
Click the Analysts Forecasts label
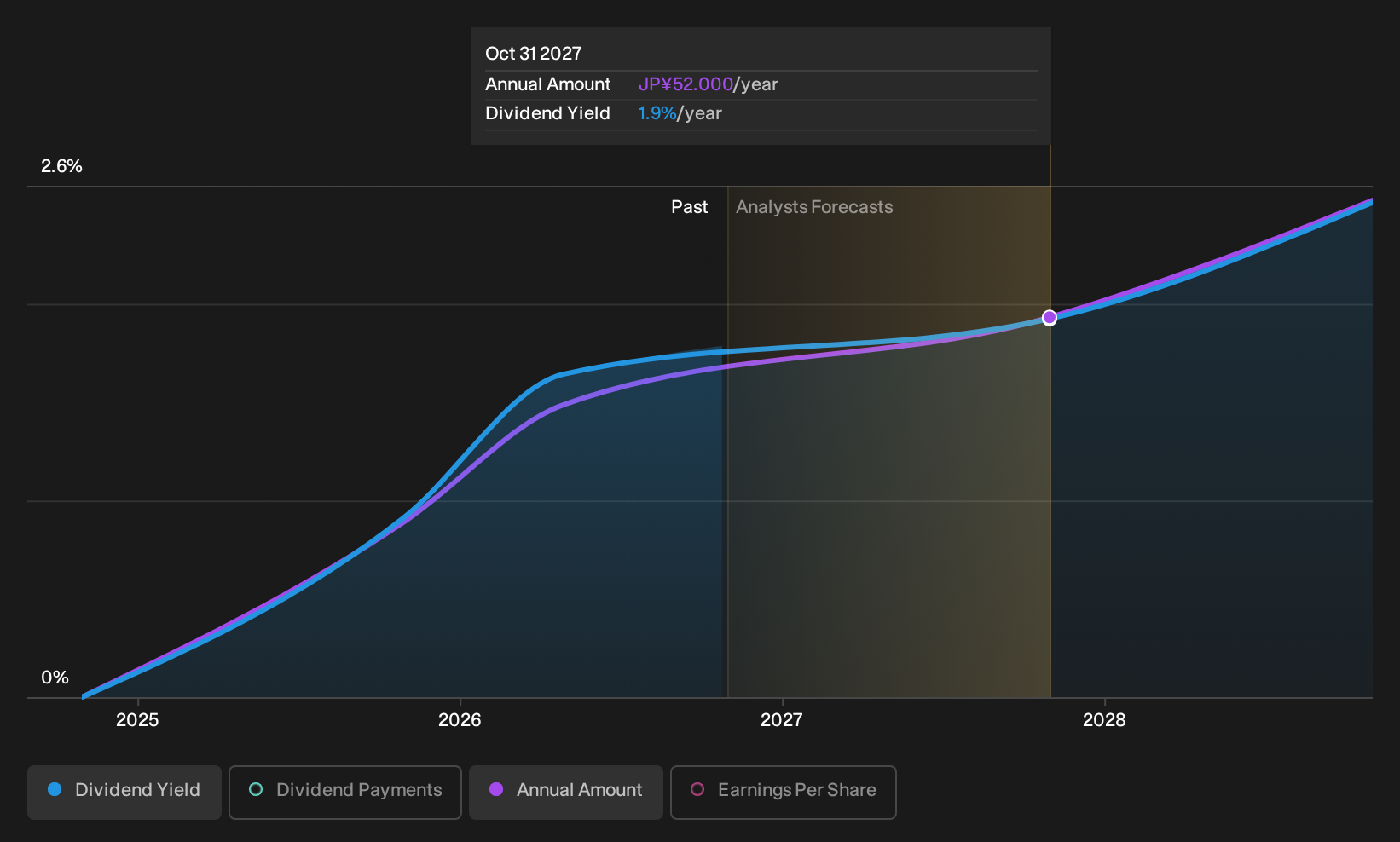(814, 207)
